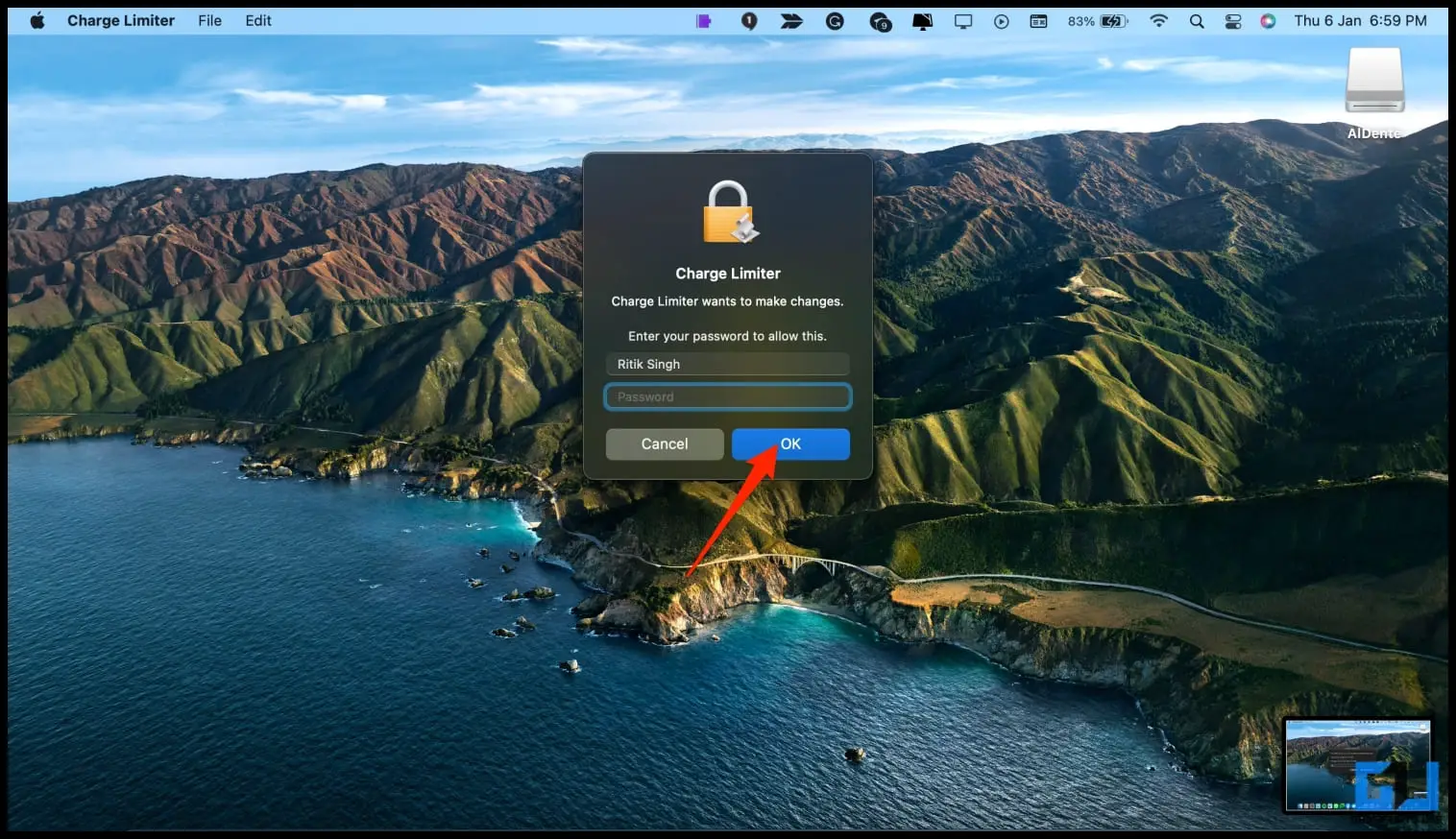
Task: Click the round menu bar icon with 9 badge
Action: pyautogui.click(x=880, y=21)
